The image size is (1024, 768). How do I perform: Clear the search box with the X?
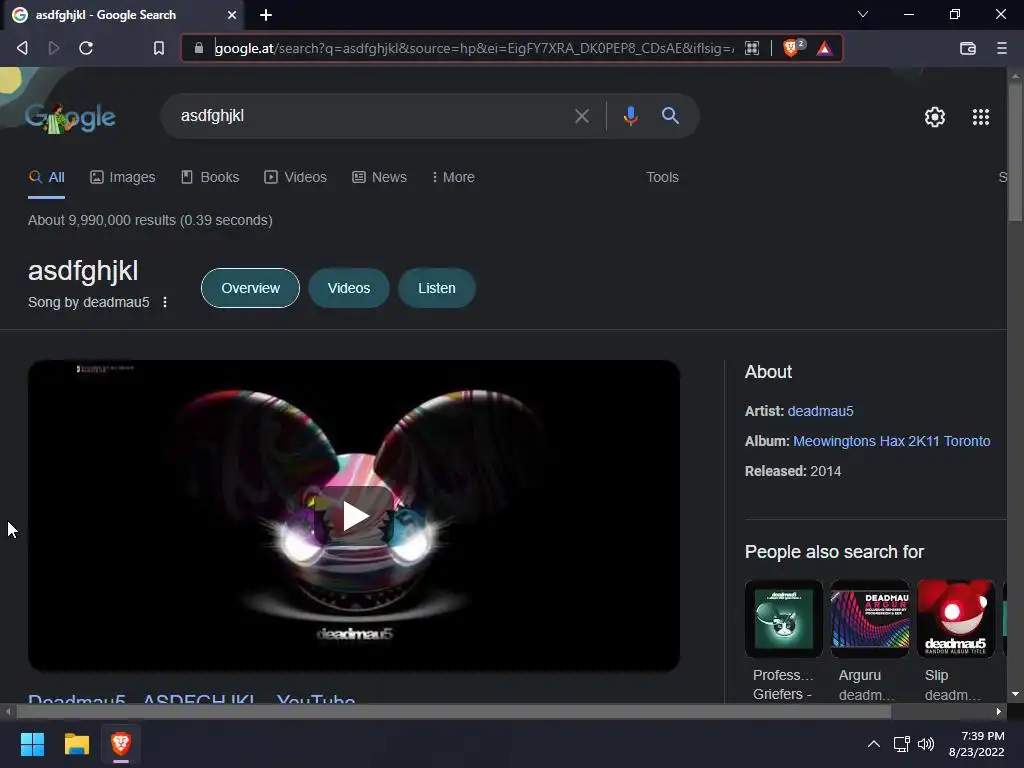click(581, 116)
